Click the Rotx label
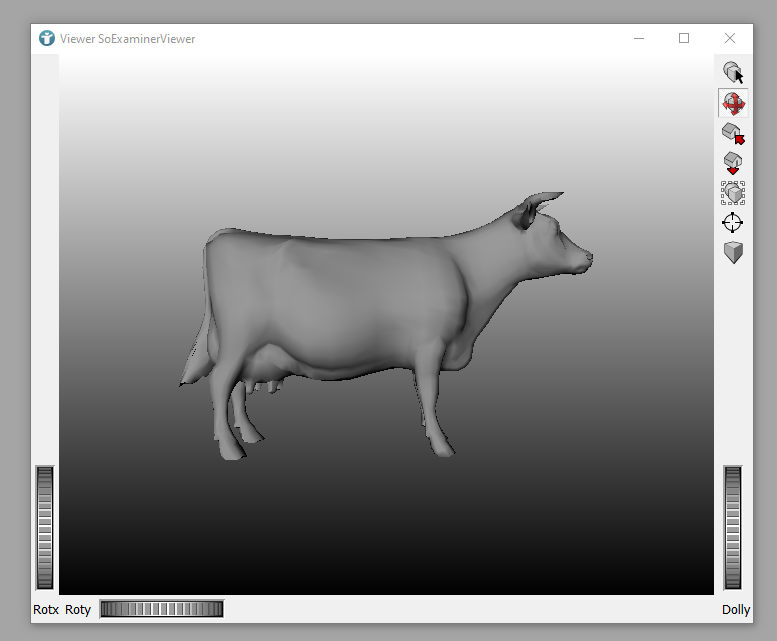Screen dimensions: 777x641 coord(46,609)
